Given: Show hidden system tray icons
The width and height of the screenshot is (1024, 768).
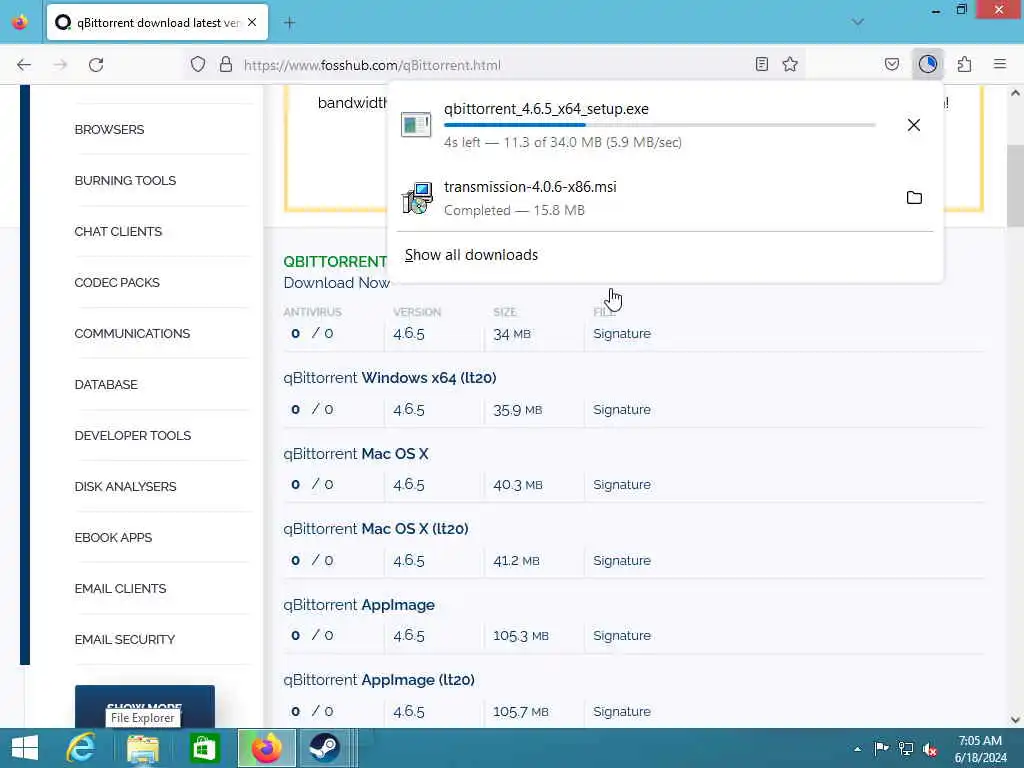Looking at the screenshot, I should 857,748.
